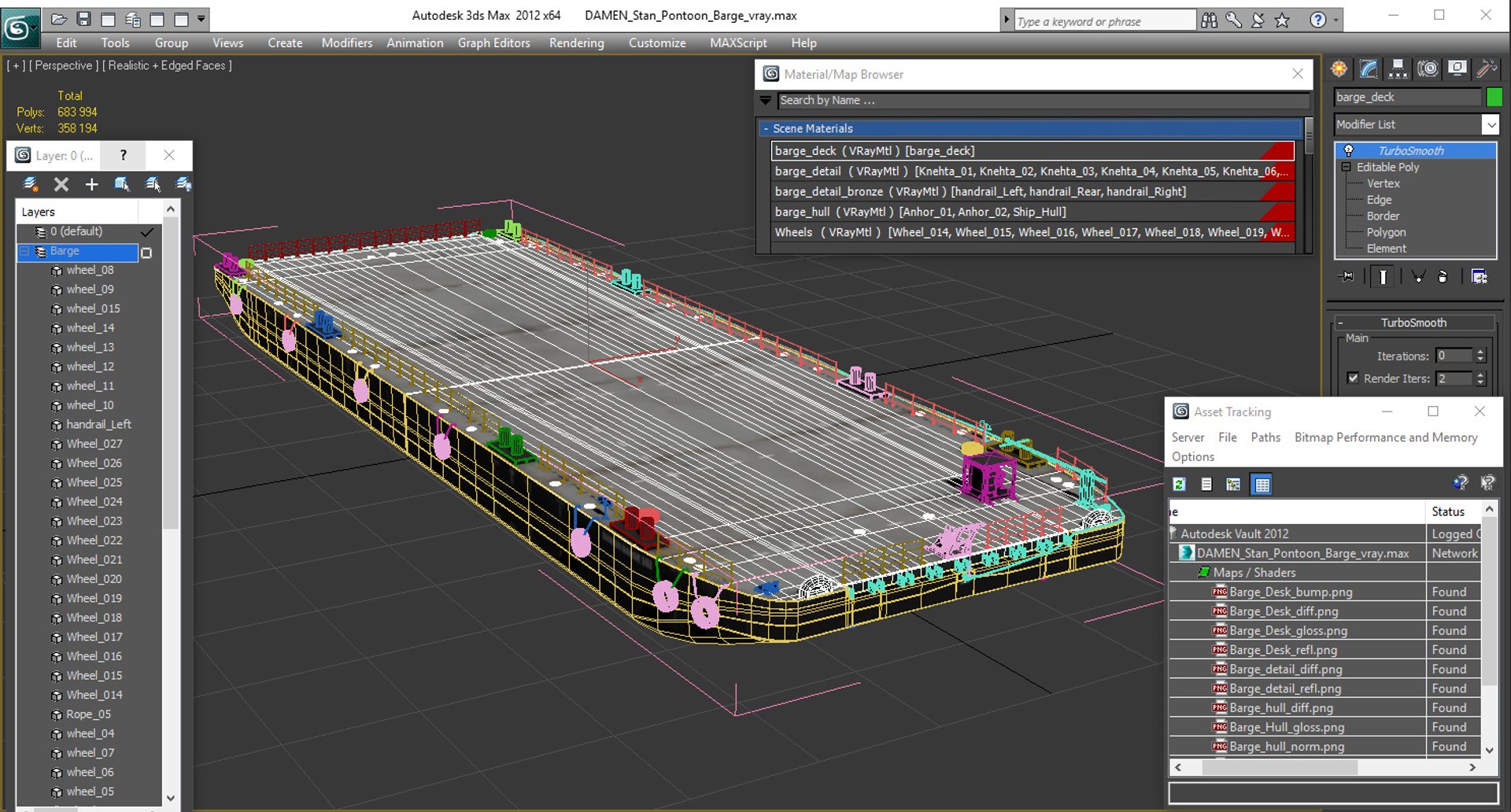This screenshot has width=1511, height=812.
Task: Open the Utilities hammer panel tab
Action: point(1487,69)
